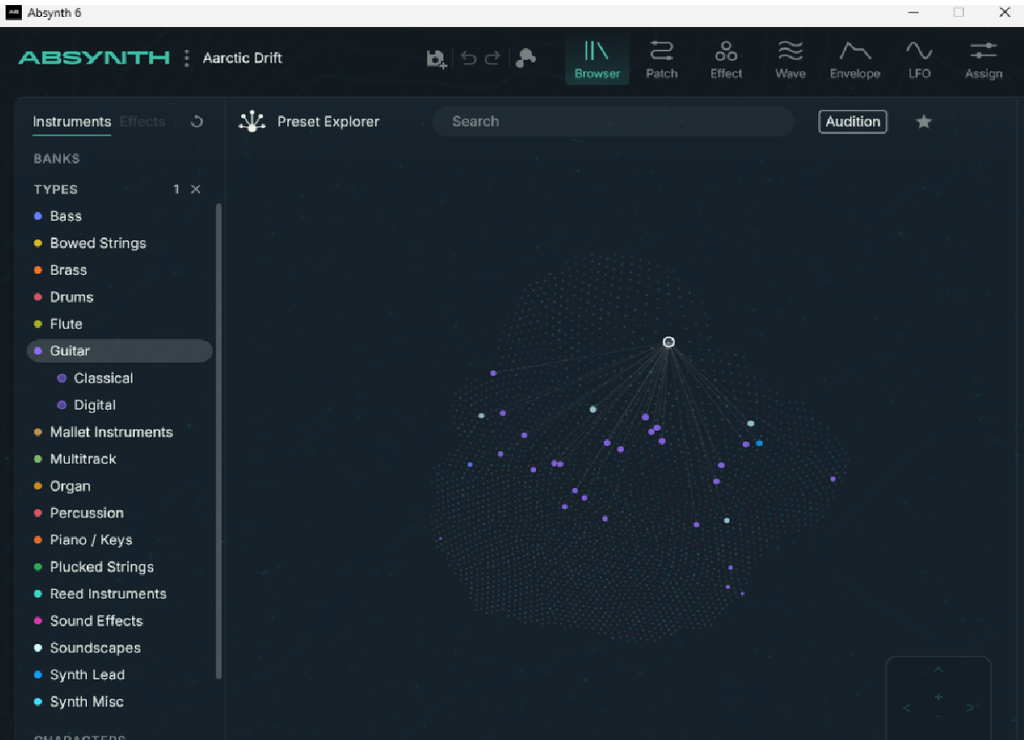Select the Instruments tab
This screenshot has height=740, width=1024.
pos(72,121)
